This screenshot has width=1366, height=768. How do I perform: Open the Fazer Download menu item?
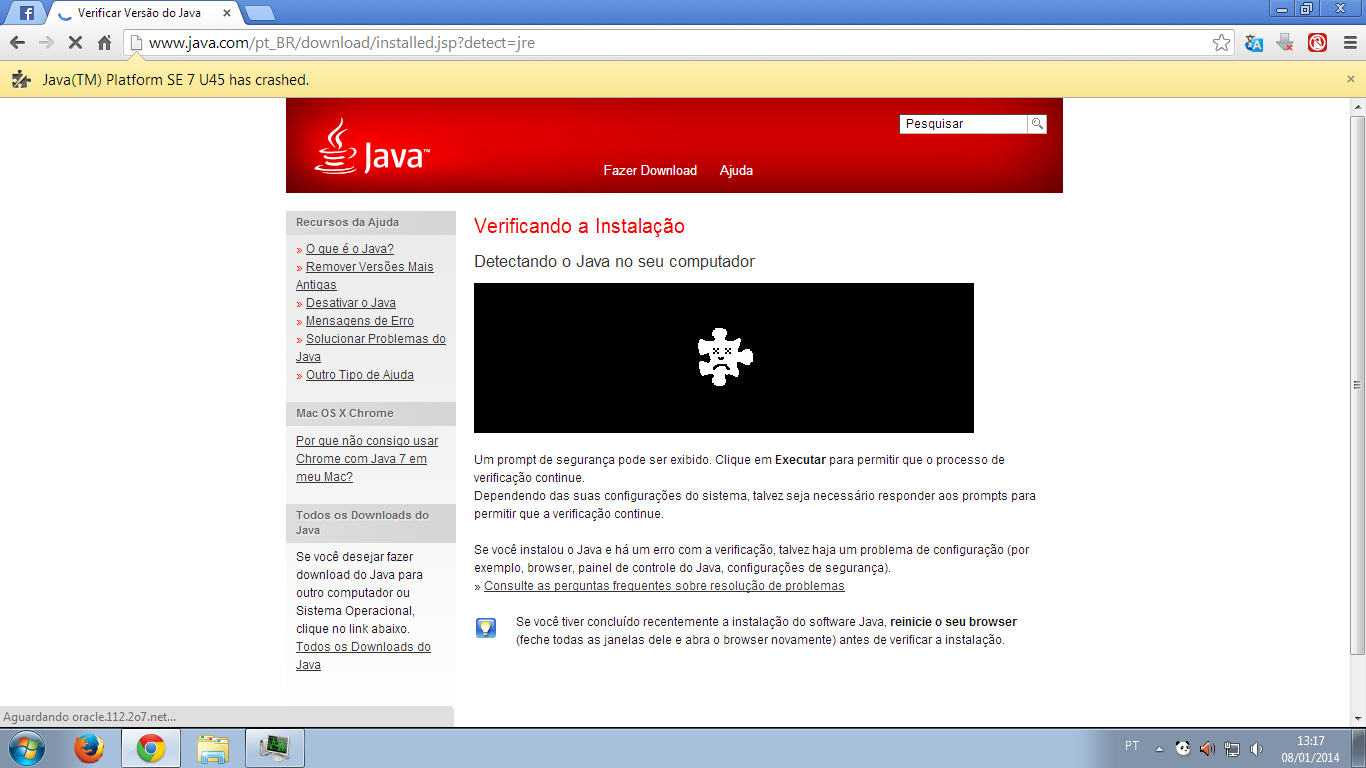pos(650,170)
